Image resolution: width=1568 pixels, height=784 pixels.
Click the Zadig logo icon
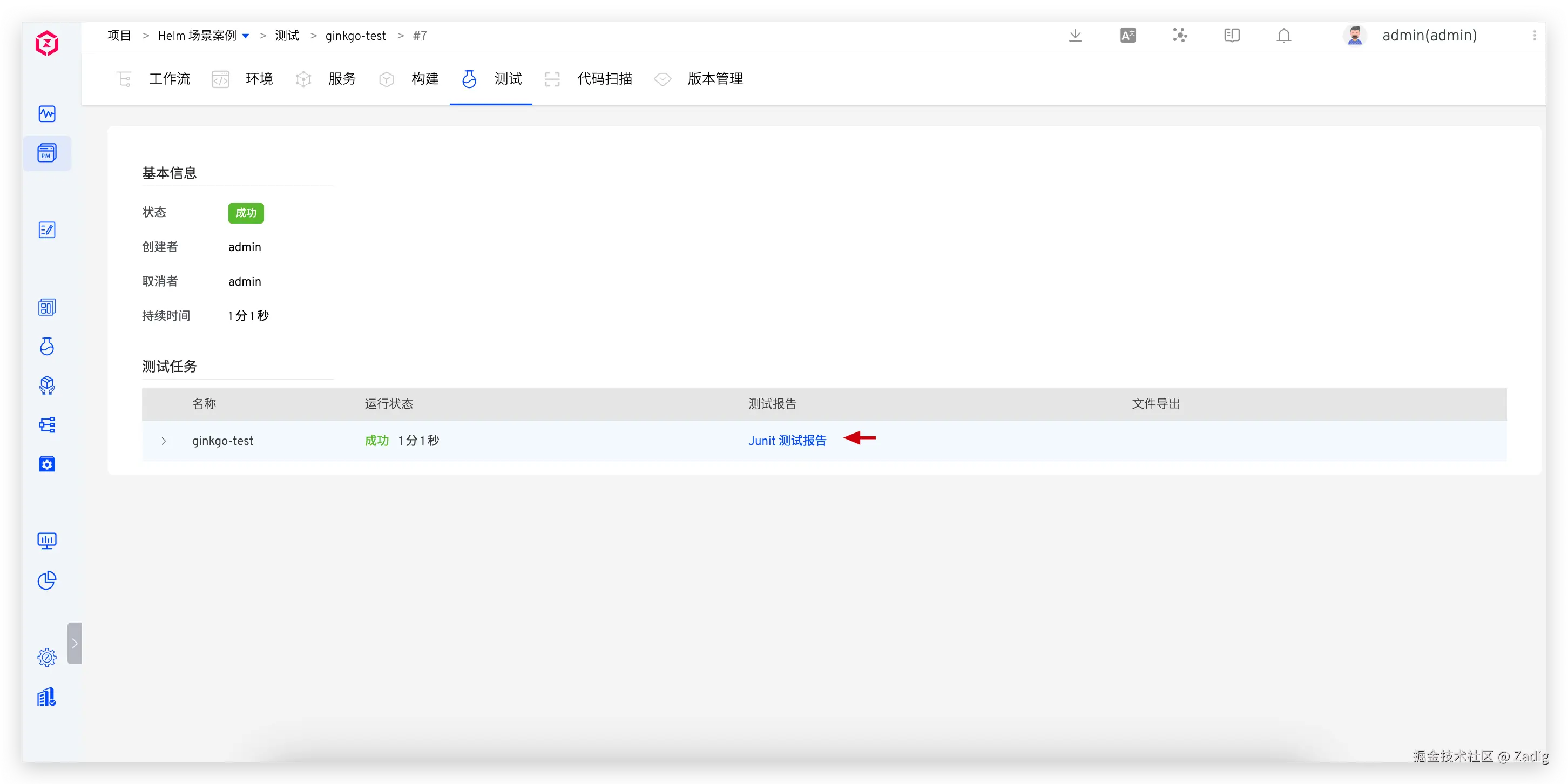pos(47,43)
